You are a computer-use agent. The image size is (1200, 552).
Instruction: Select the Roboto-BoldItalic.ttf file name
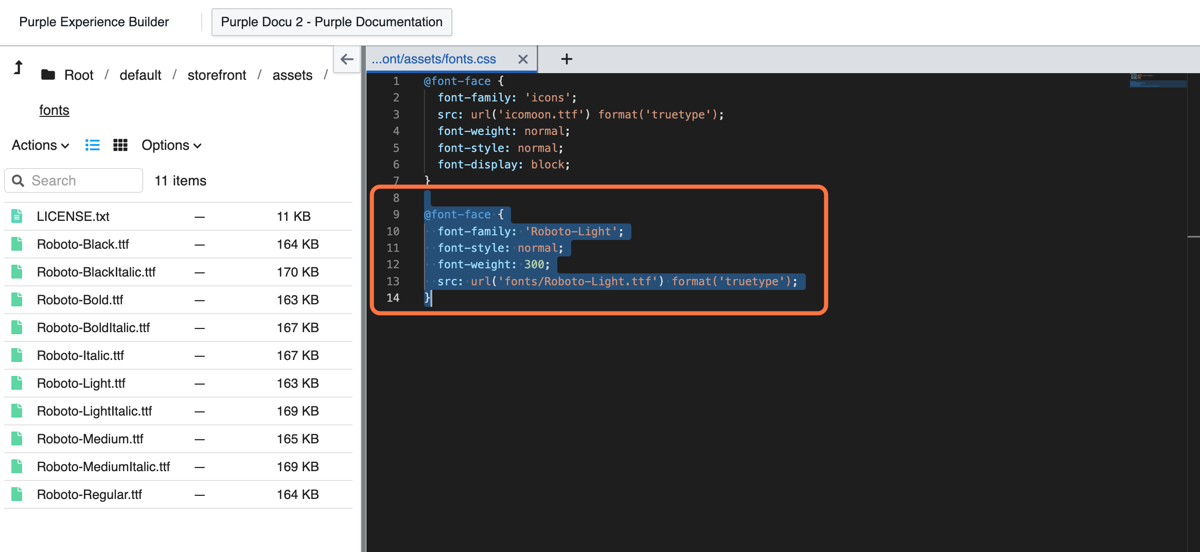pyautogui.click(x=93, y=327)
